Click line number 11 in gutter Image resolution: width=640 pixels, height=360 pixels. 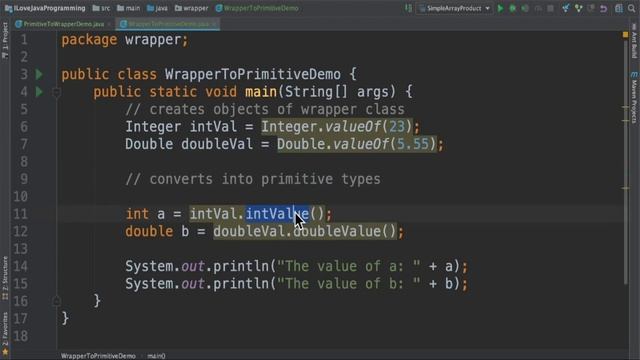20,214
